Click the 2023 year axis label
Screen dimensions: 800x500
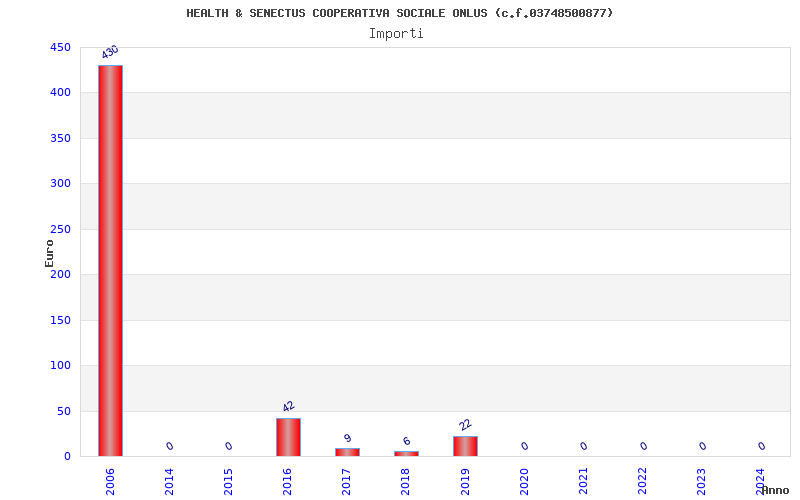pyautogui.click(x=702, y=481)
